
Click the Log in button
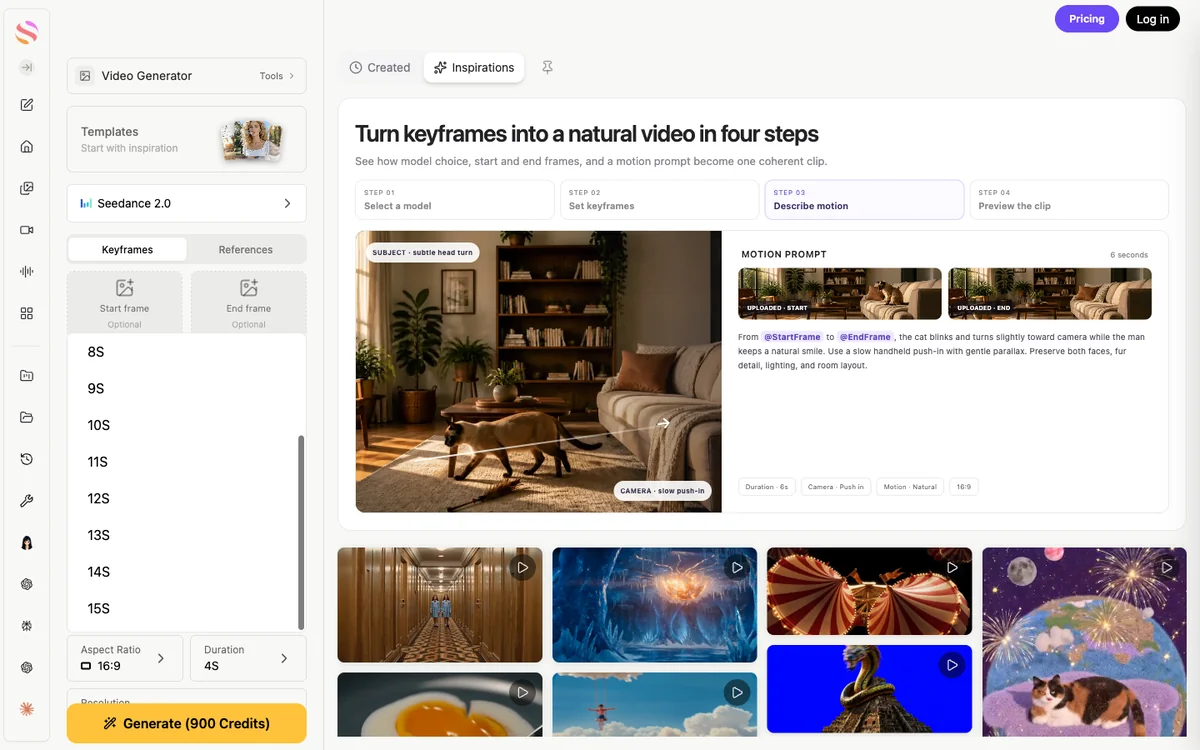point(1153,19)
